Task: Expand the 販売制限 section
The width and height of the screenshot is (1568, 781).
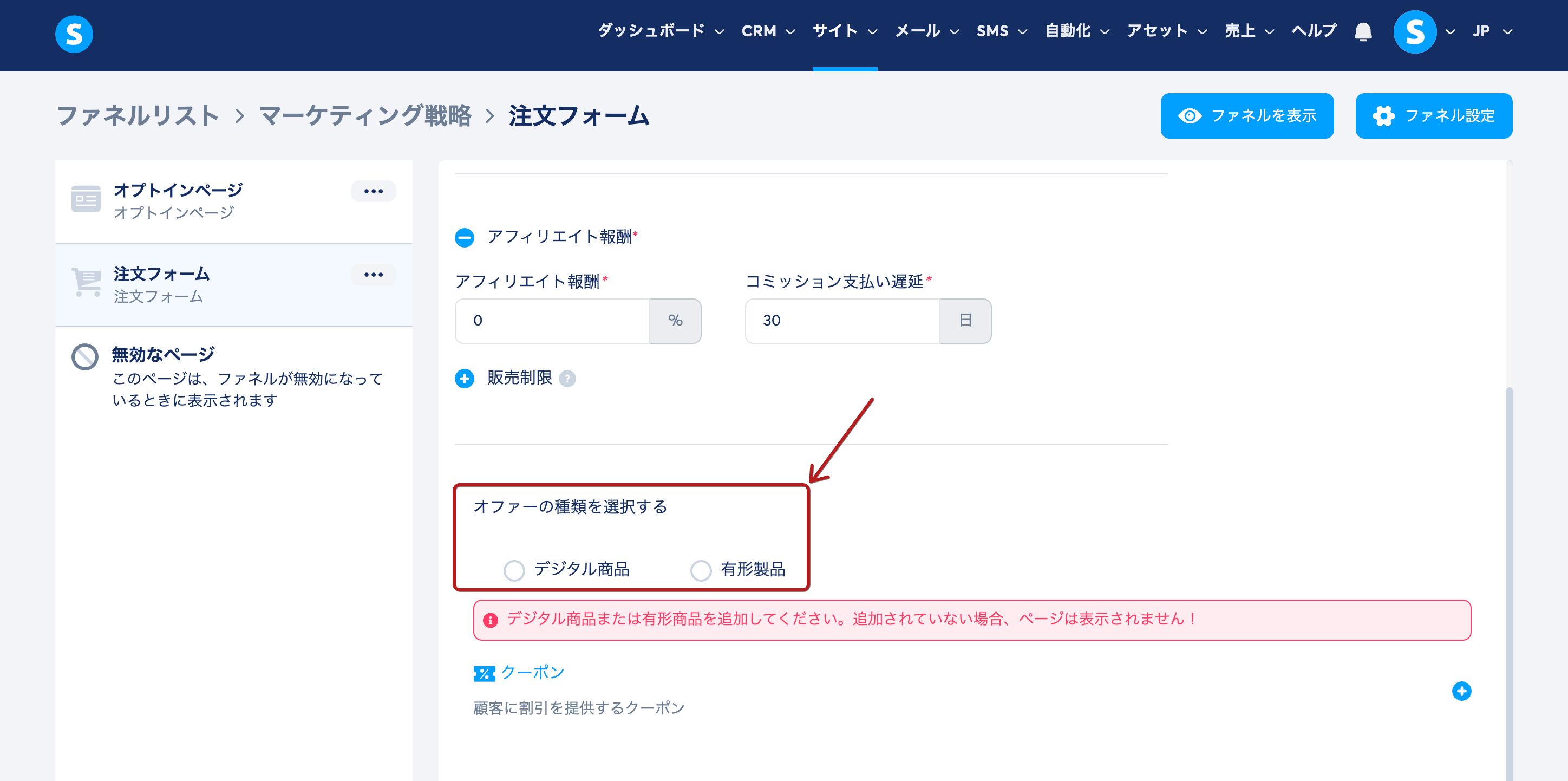Action: point(465,379)
